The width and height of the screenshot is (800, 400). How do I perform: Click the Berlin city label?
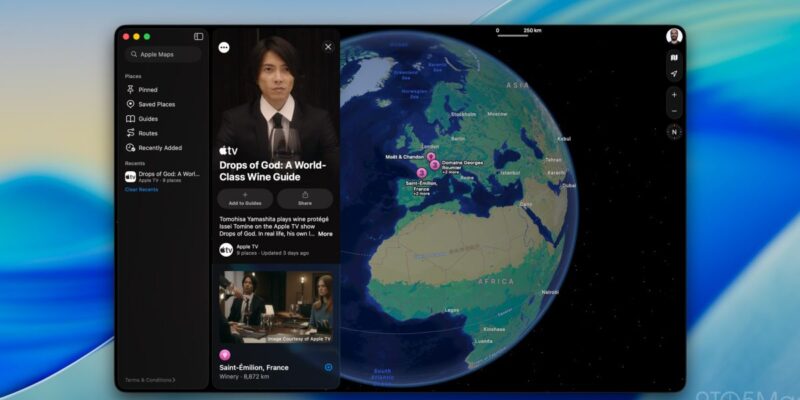click(x=458, y=139)
